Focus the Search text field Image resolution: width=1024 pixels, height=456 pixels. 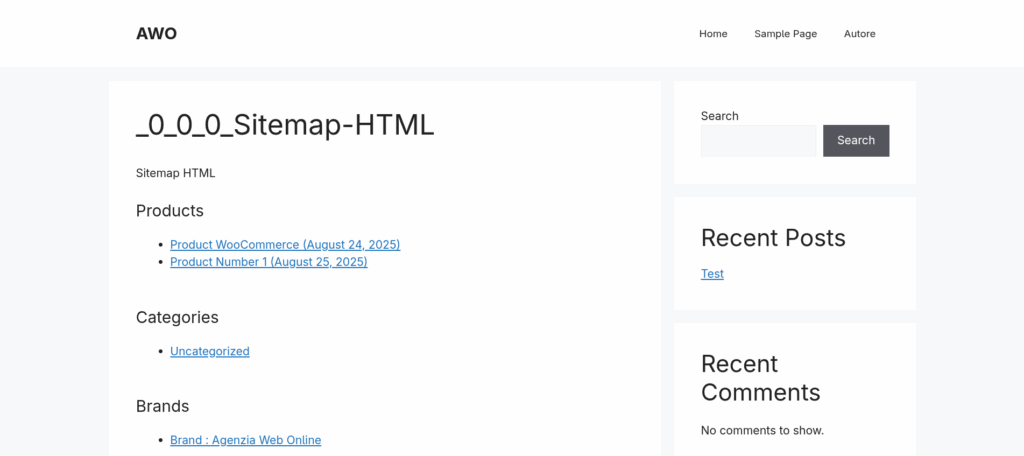(x=758, y=140)
